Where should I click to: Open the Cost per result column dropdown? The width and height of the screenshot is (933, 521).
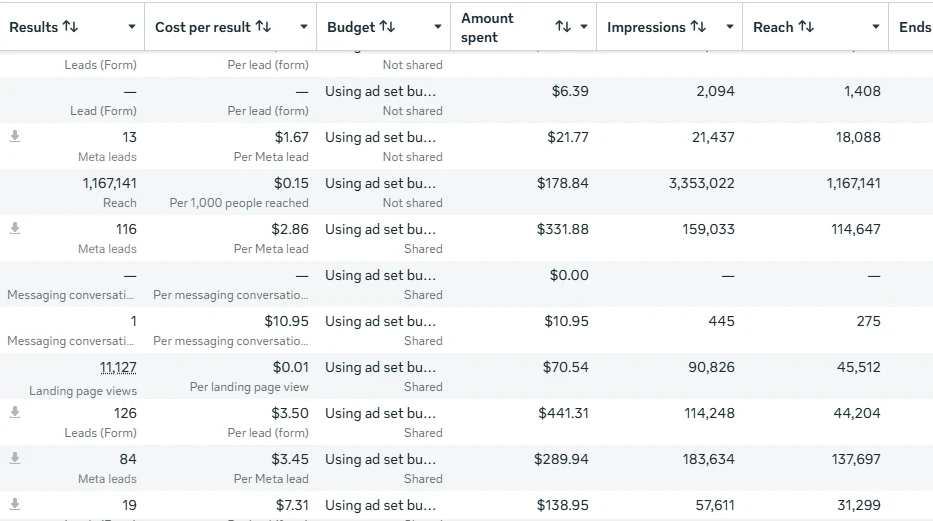[303, 27]
